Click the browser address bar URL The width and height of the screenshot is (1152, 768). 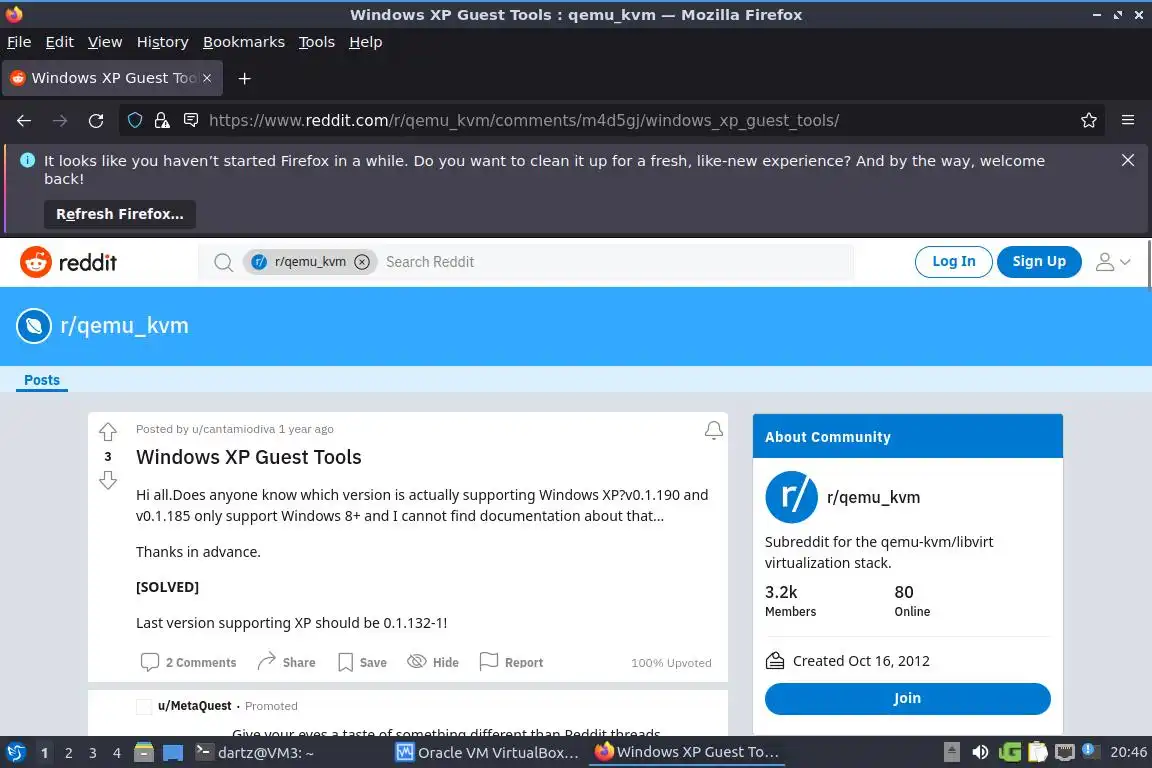524,121
